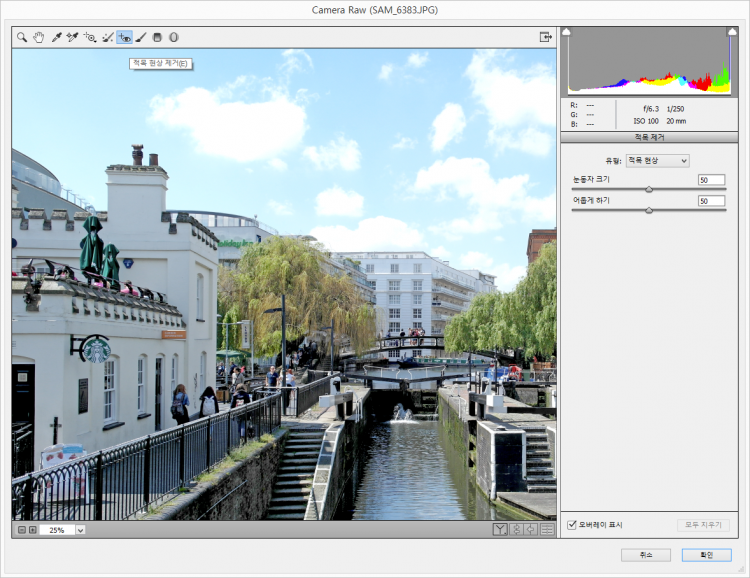This screenshot has height=578, width=750.
Task: Select the Radial Filter tool
Action: point(173,37)
